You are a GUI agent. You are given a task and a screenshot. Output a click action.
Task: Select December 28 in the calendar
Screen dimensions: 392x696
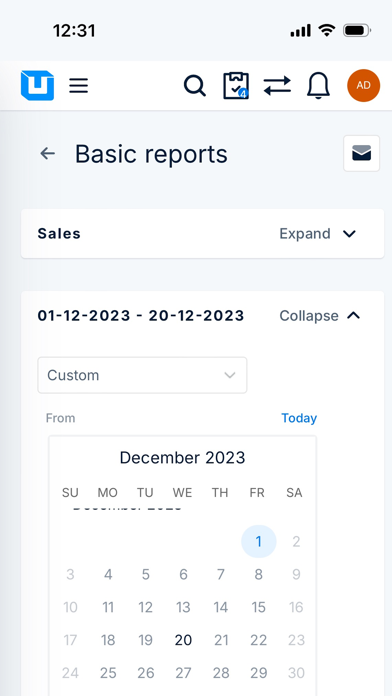tap(221, 673)
